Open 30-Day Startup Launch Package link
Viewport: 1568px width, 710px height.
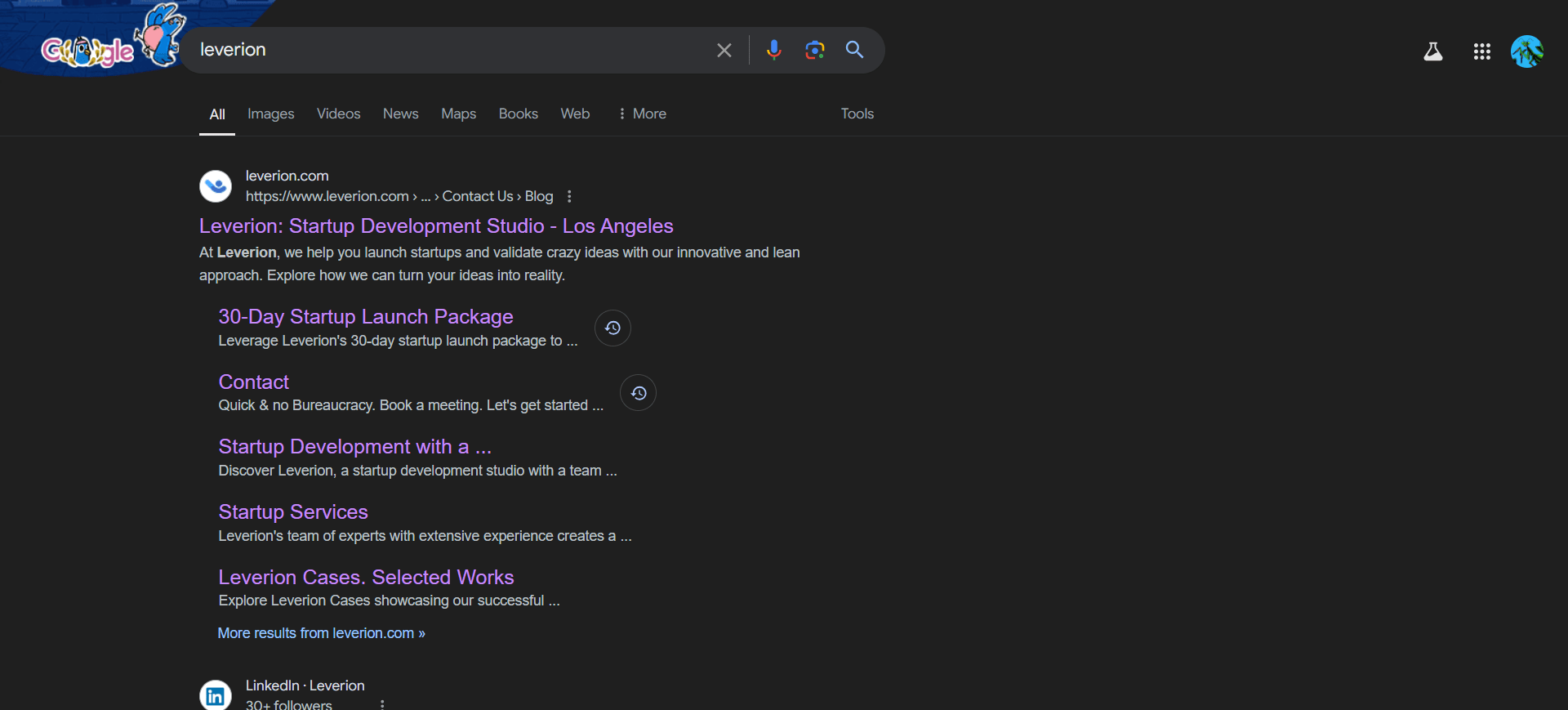[x=366, y=316]
